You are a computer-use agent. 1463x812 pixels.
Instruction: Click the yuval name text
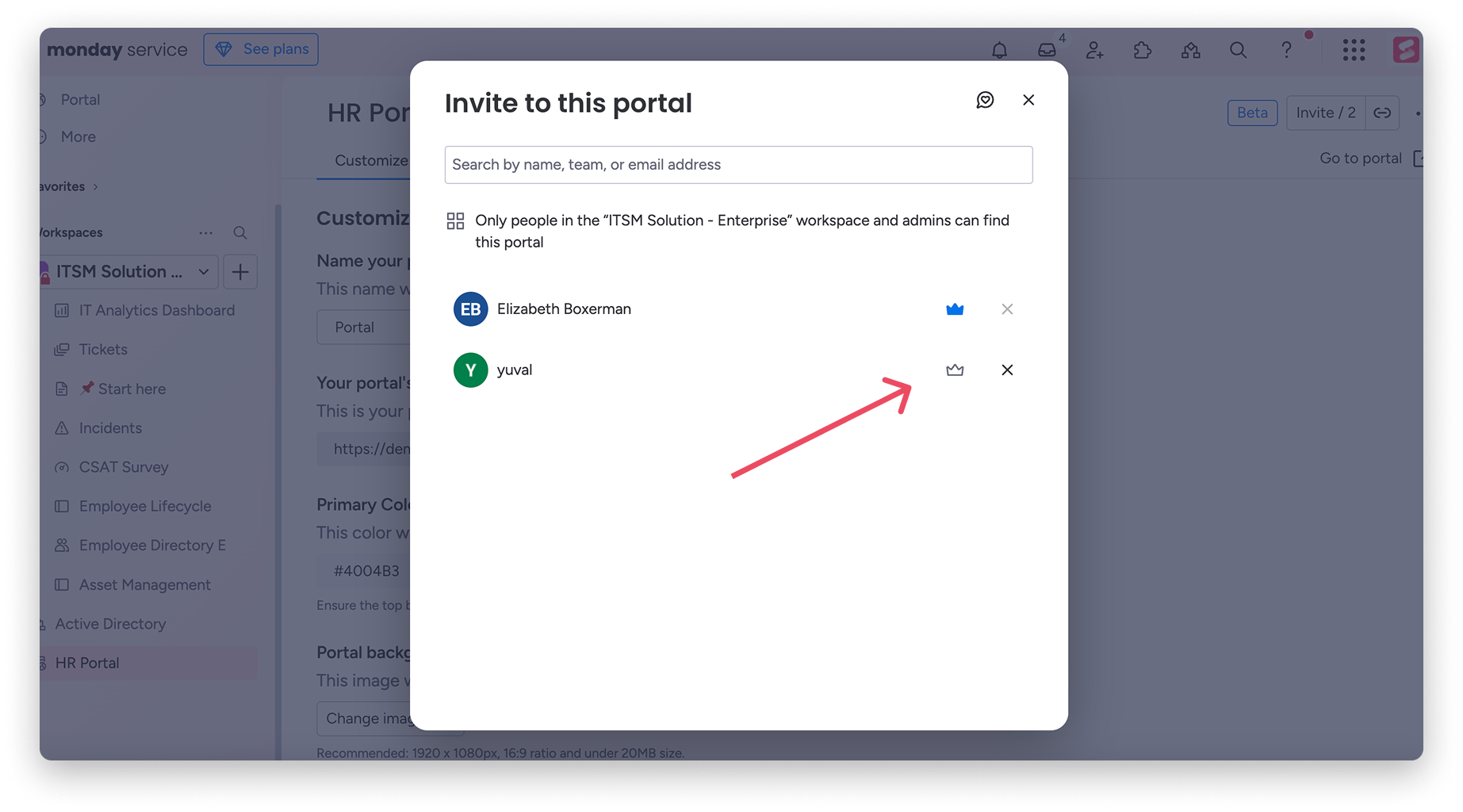click(x=515, y=370)
